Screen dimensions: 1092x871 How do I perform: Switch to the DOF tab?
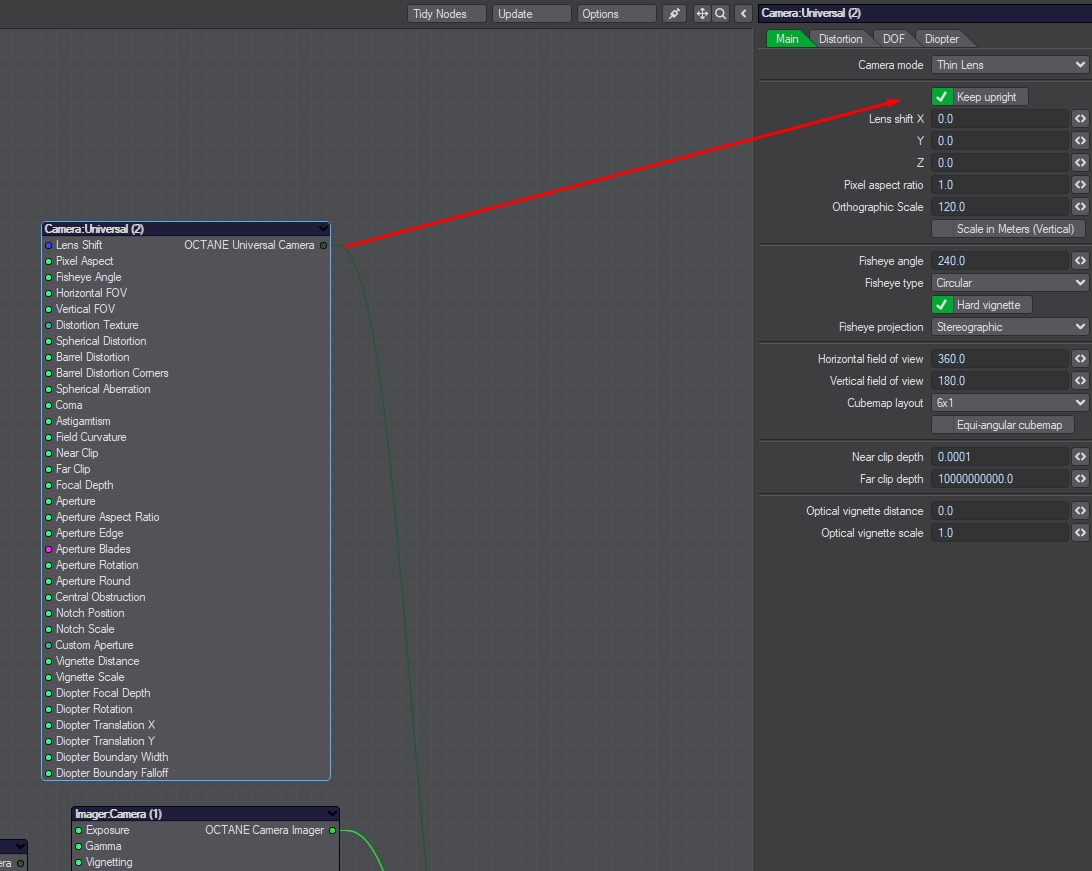coord(894,39)
